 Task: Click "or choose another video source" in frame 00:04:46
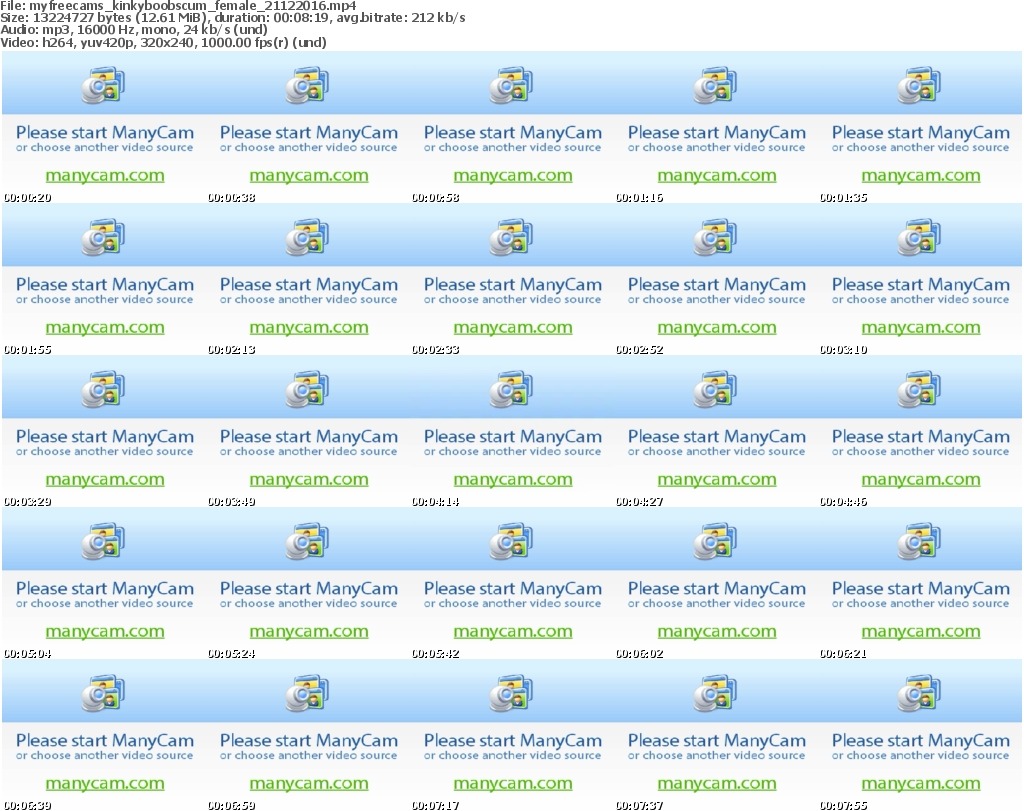pos(921,452)
